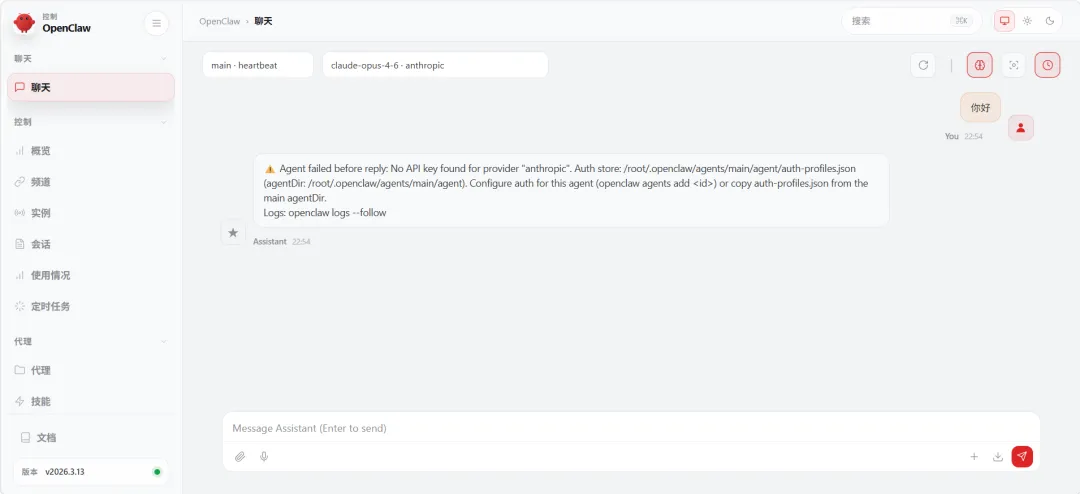Viewport: 1080px width, 494px height.
Task: Open 实例 instances in sidebar
Action: tap(91, 213)
